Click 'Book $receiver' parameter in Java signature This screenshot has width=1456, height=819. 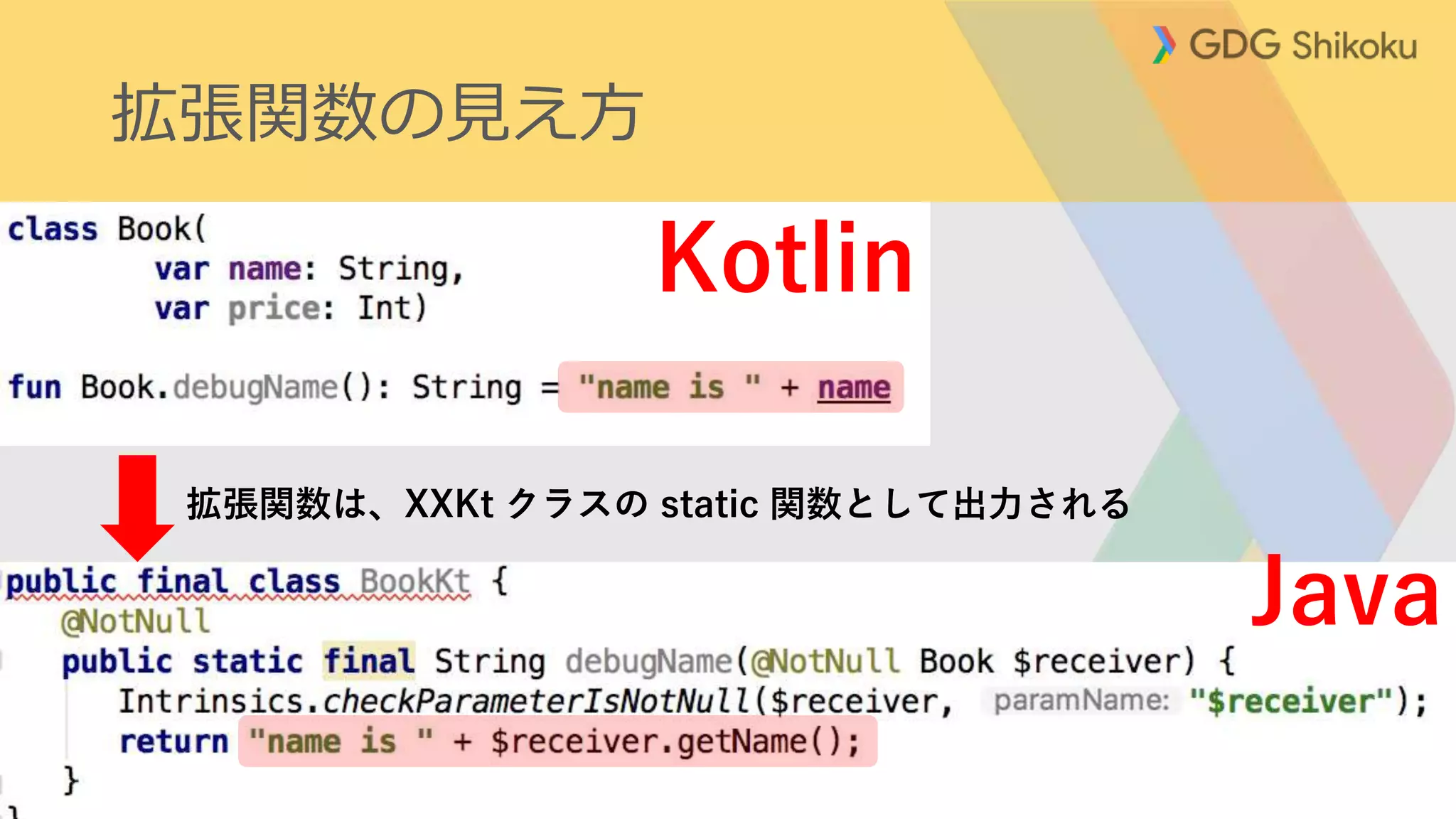[x=1056, y=662]
